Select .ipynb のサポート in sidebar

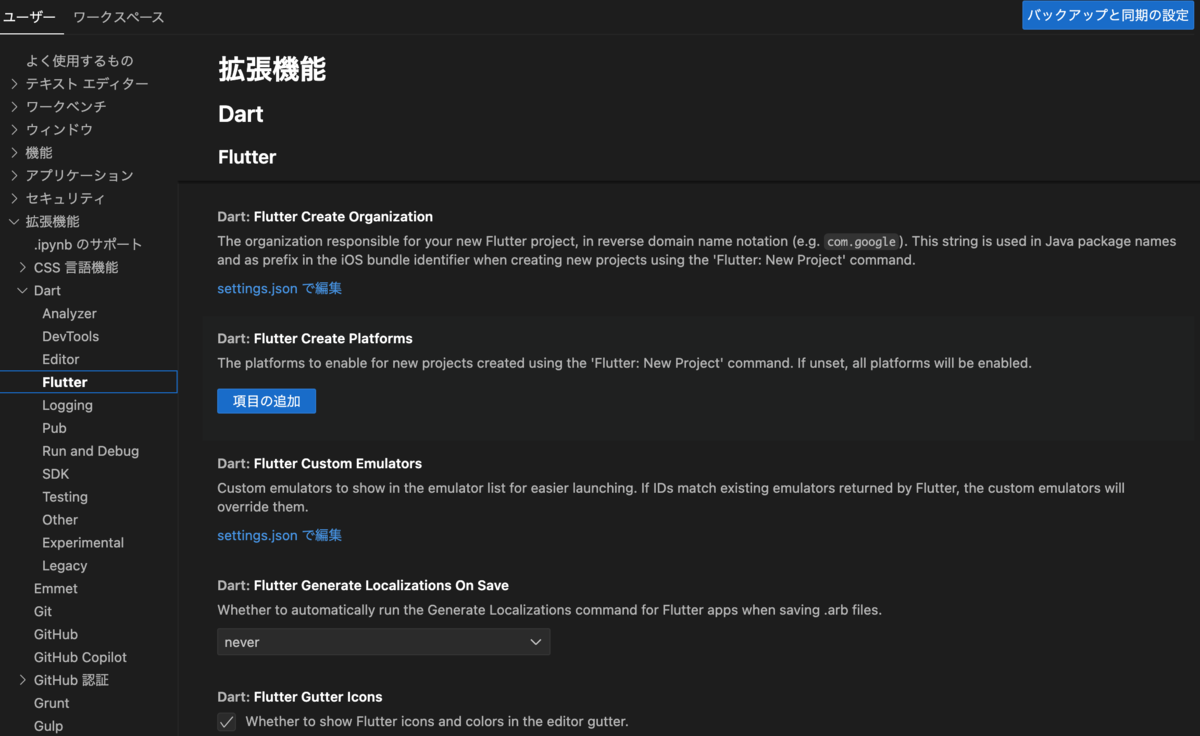coord(88,245)
